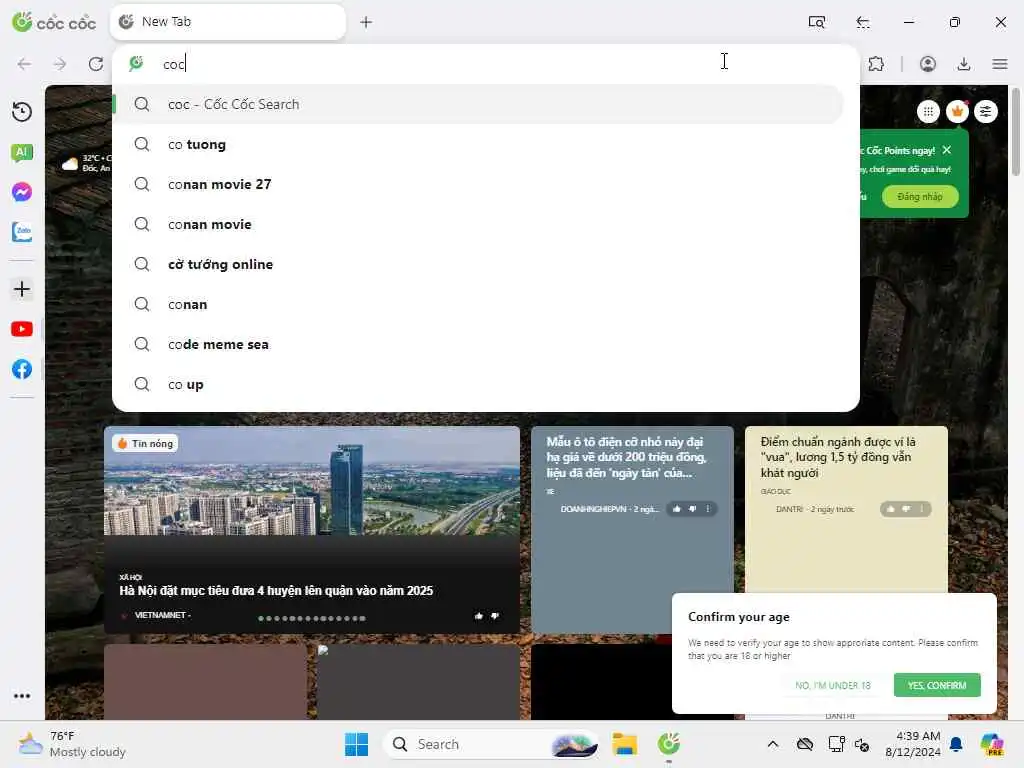Click the double-arrow icon in title bar
This screenshot has height=768, width=1024.
point(863,22)
